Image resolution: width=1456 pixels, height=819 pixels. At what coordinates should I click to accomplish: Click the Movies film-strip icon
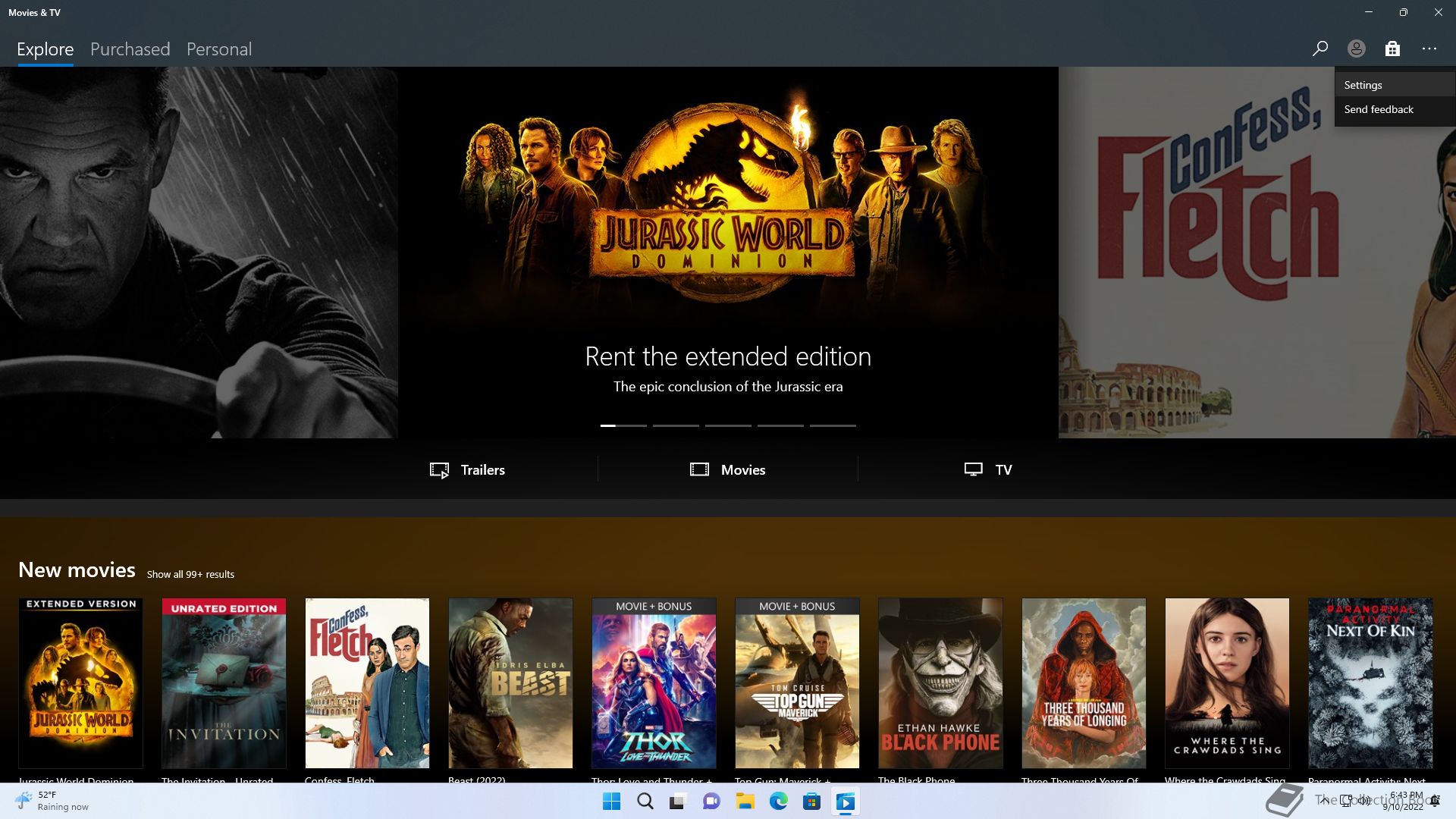tap(699, 469)
